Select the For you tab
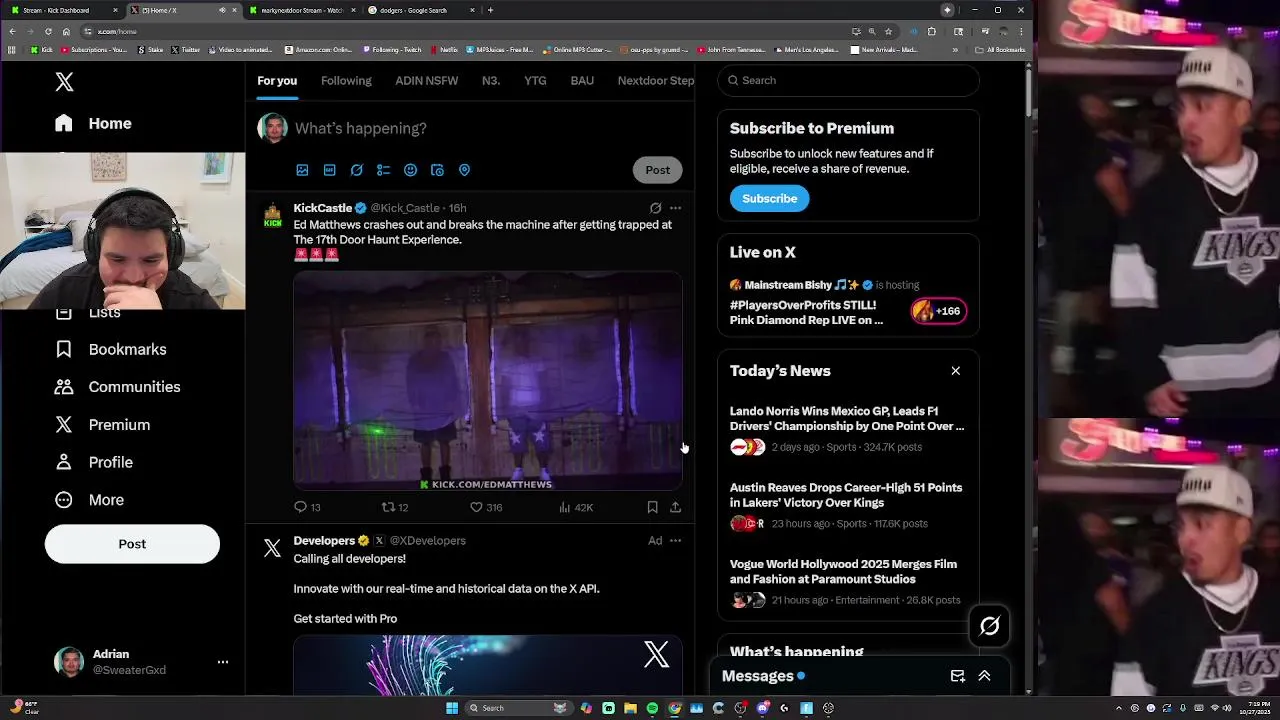Screen dimensions: 1280x720 [x=277, y=81]
